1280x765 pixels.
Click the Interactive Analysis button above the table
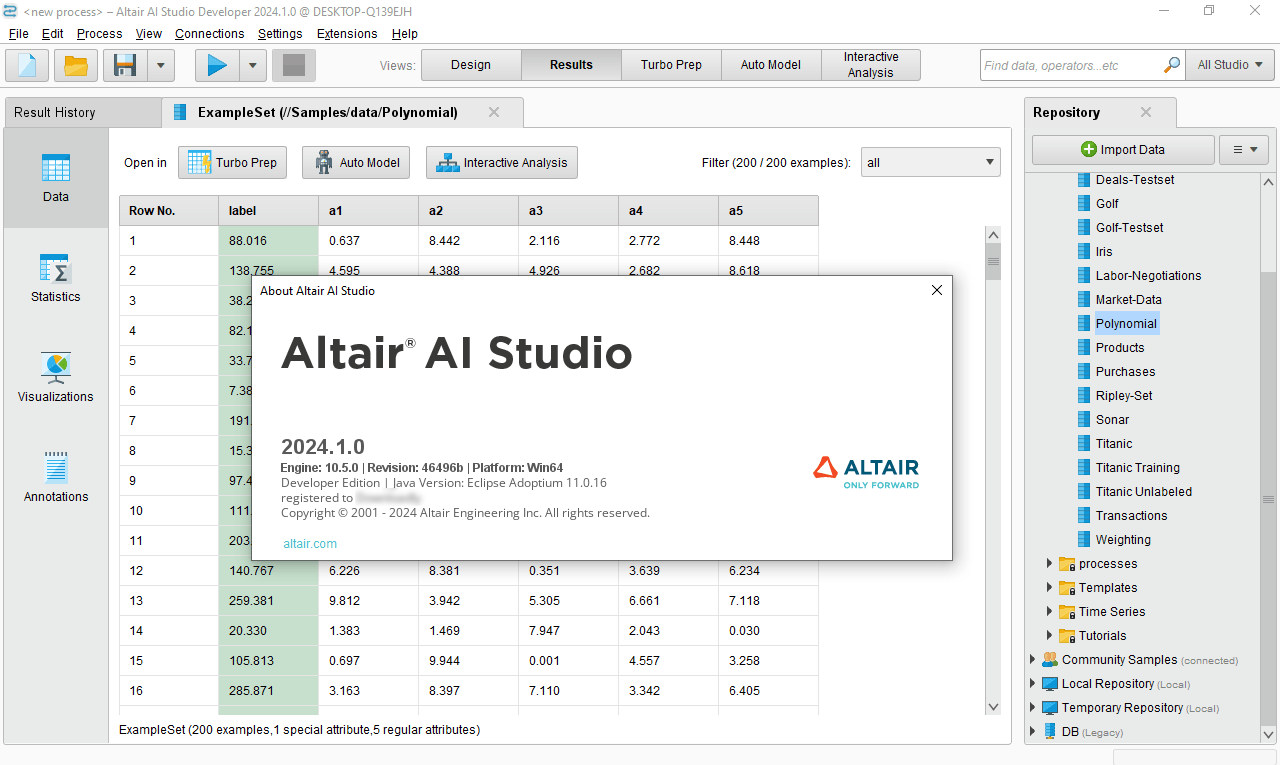502,162
